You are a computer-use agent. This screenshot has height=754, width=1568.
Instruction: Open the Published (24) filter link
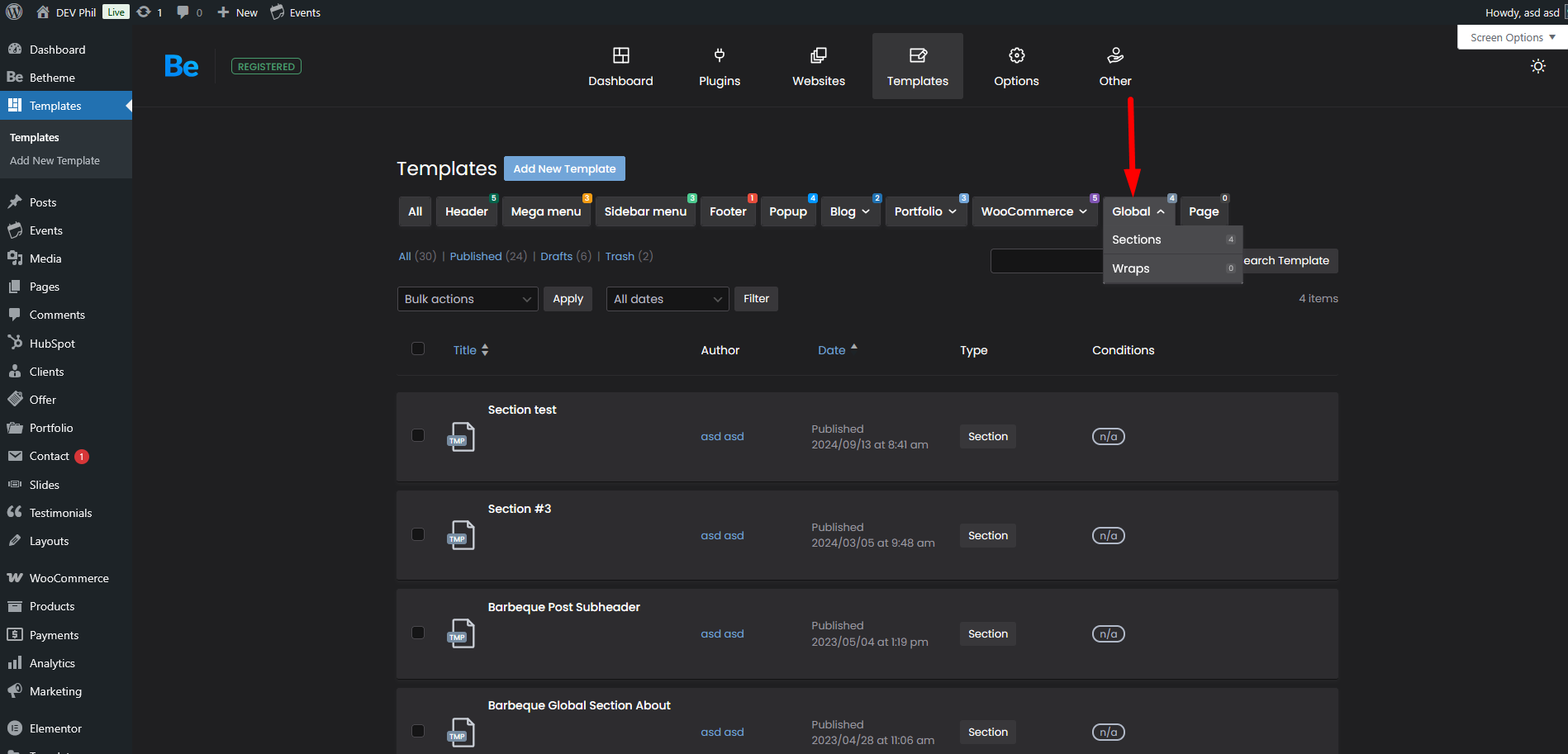click(488, 256)
